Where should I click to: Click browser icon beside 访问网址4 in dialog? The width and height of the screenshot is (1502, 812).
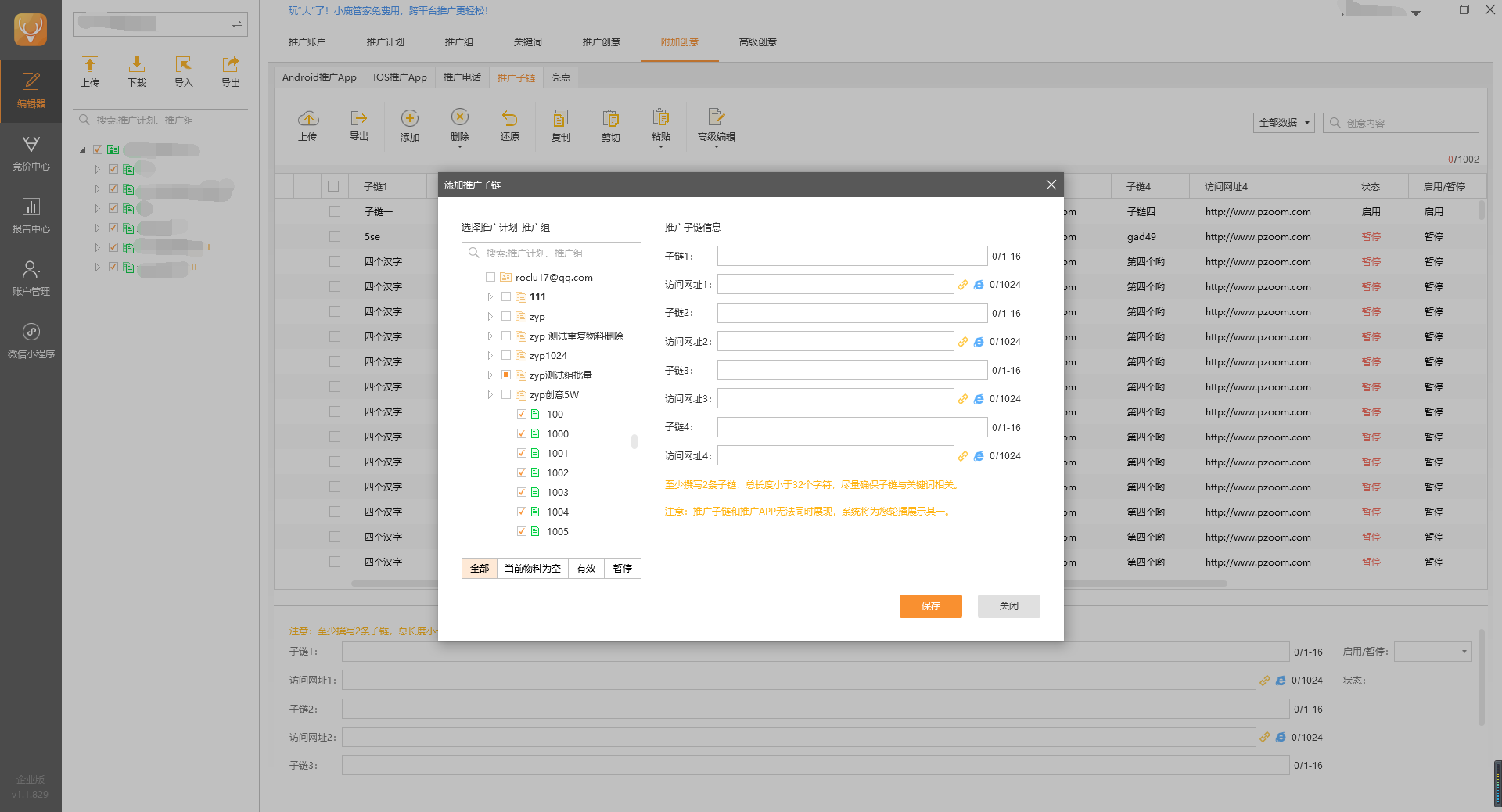click(x=979, y=456)
